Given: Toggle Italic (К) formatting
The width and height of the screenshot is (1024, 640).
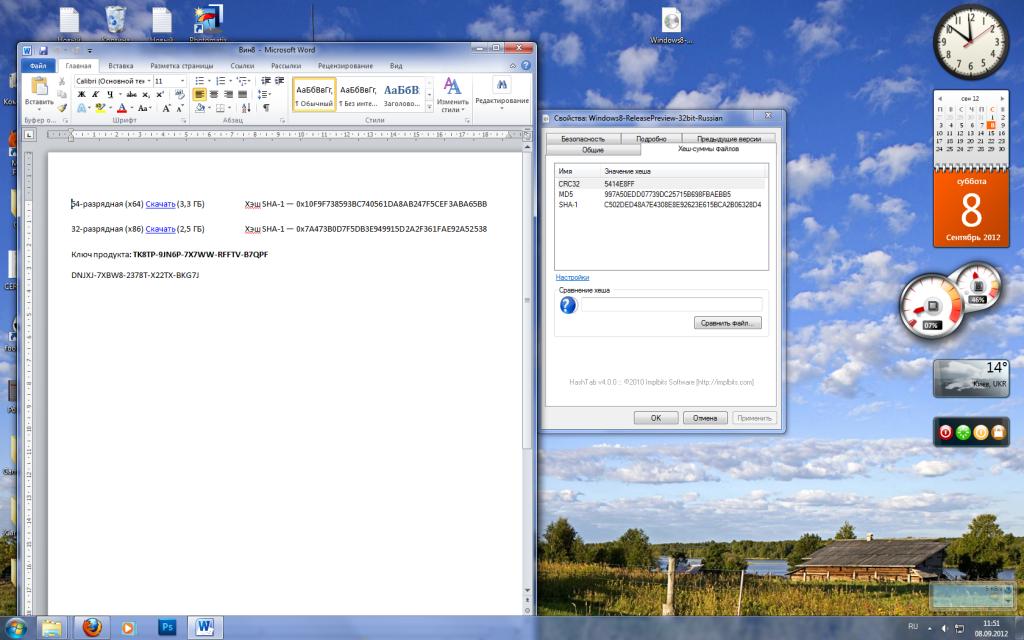Looking at the screenshot, I should (93, 94).
